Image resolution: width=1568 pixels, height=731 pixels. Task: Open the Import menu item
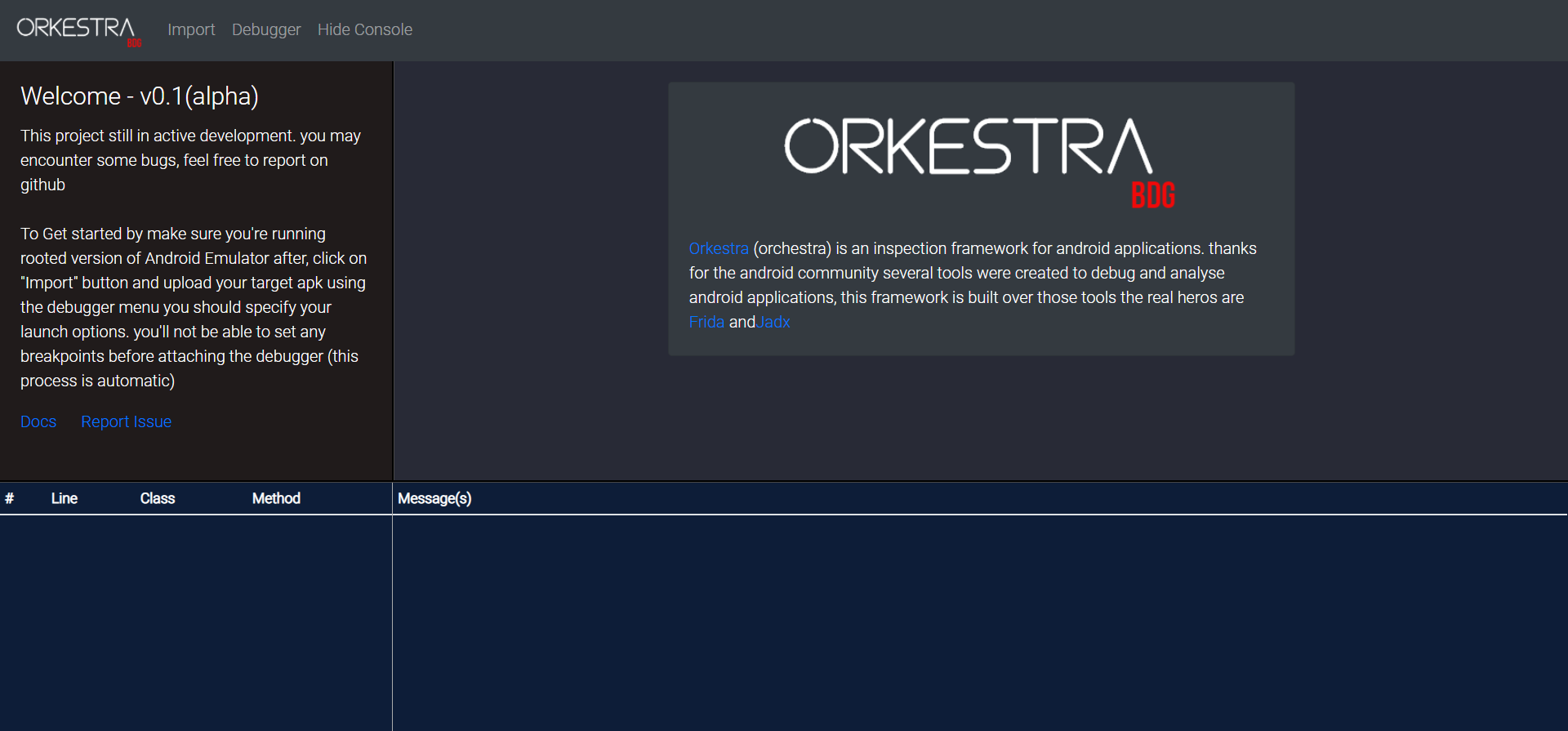click(191, 29)
